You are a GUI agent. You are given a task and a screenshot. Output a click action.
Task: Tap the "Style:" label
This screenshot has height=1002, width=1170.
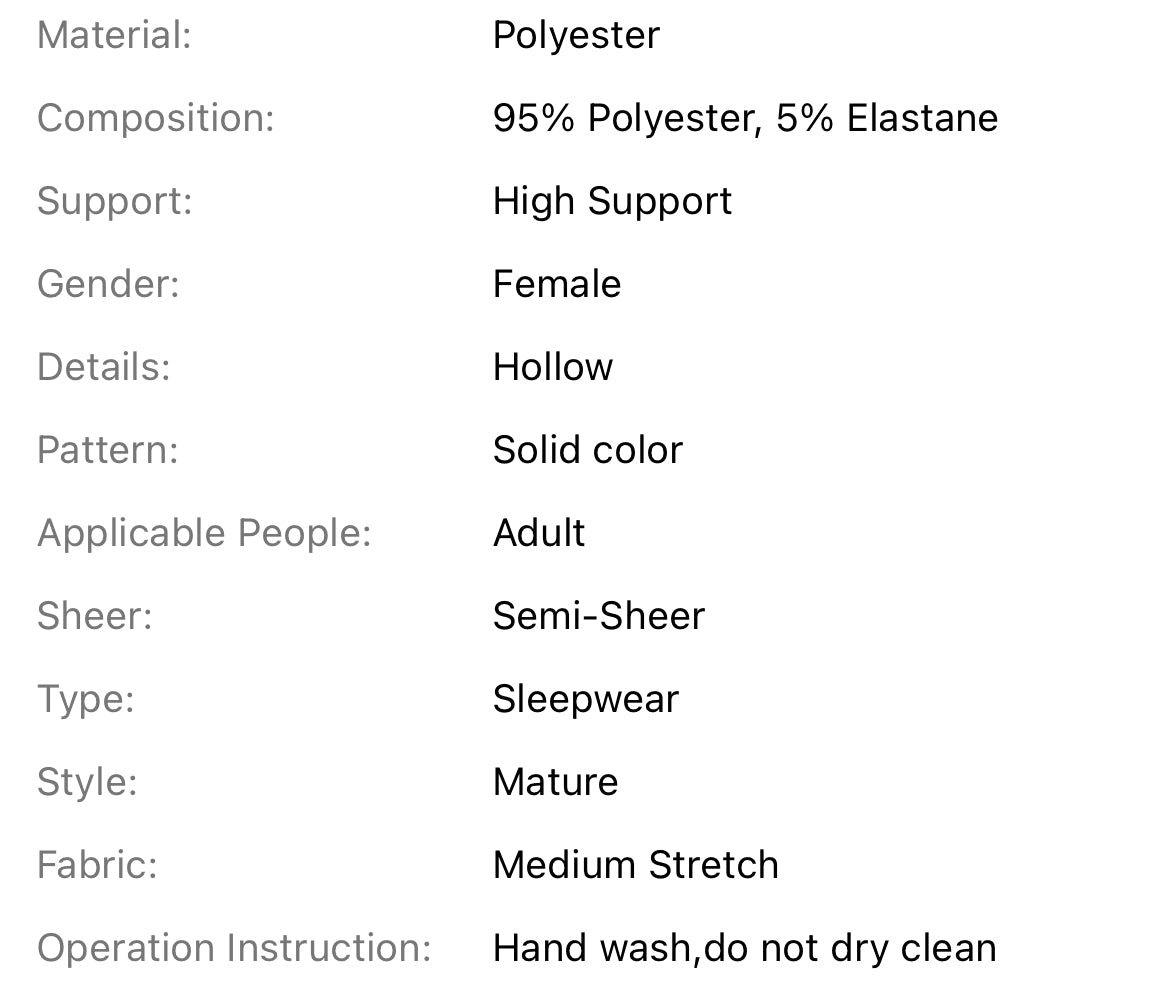coord(87,783)
